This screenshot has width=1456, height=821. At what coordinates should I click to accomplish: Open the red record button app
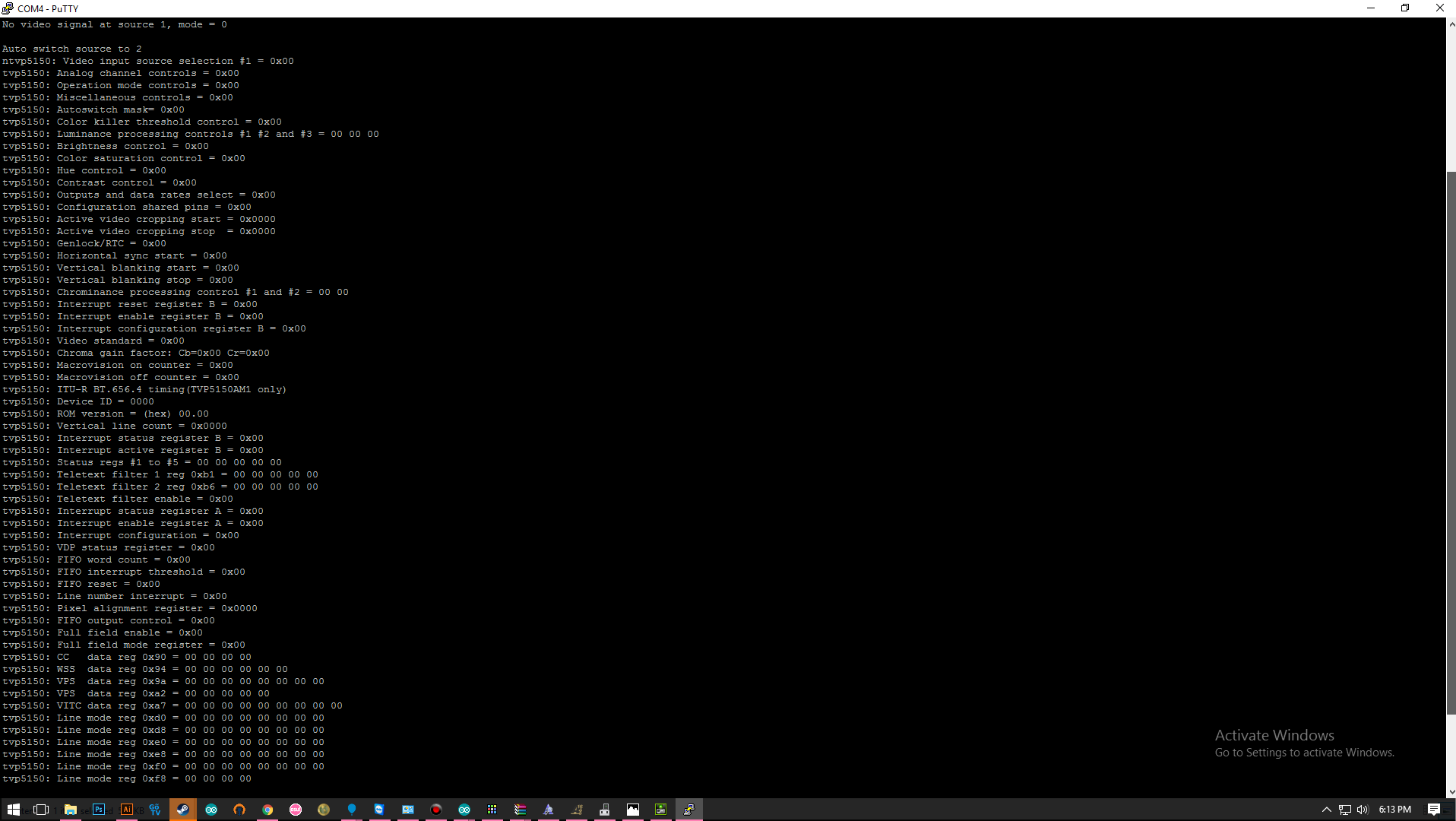coord(436,810)
